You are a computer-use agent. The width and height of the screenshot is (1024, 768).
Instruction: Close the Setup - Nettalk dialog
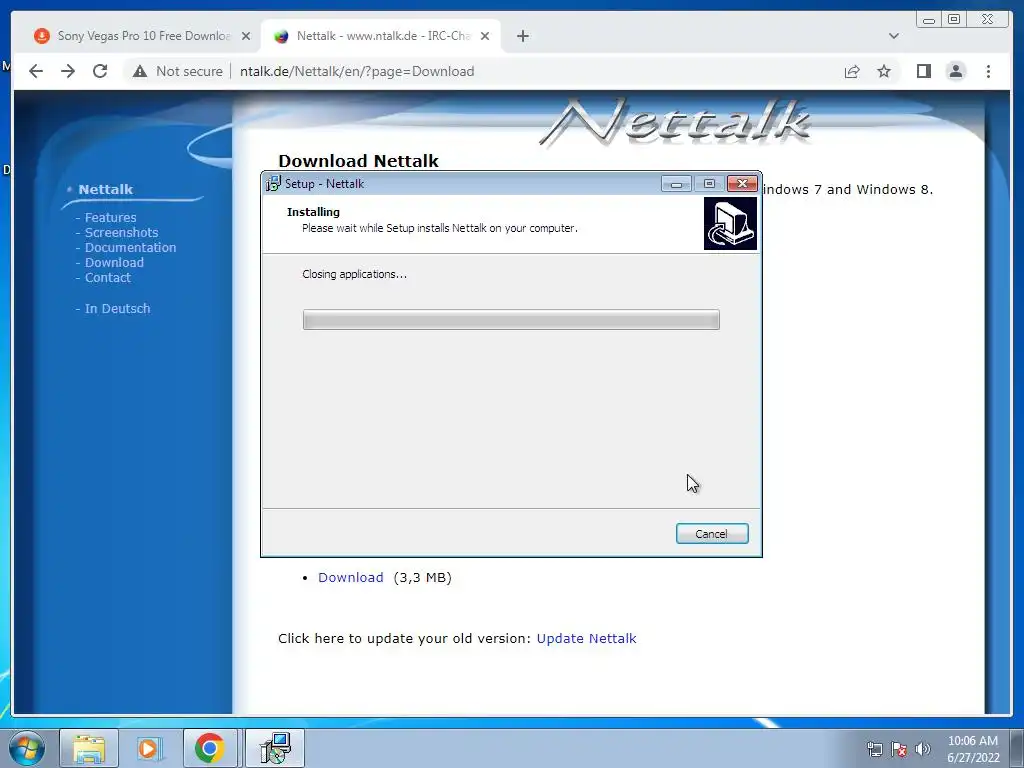point(742,184)
